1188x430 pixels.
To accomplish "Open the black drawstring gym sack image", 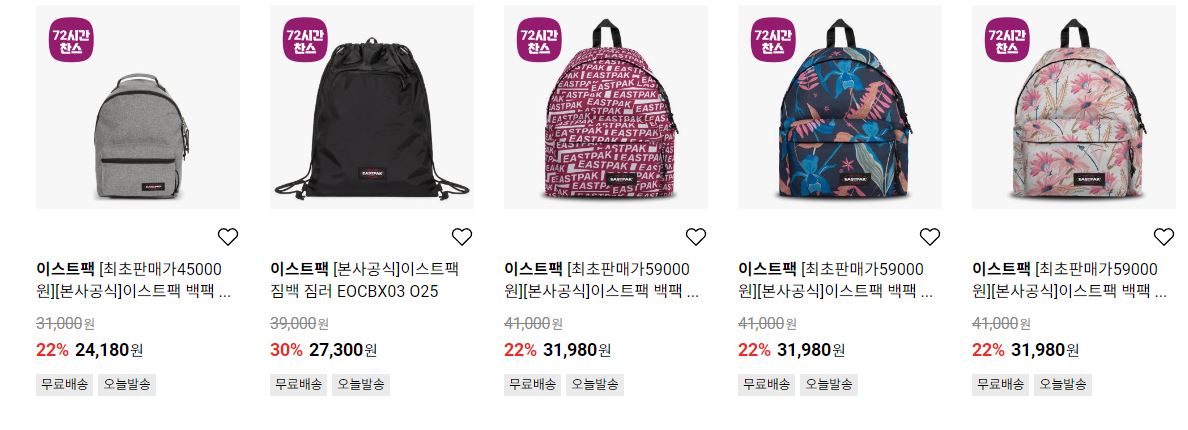I will click(372, 108).
